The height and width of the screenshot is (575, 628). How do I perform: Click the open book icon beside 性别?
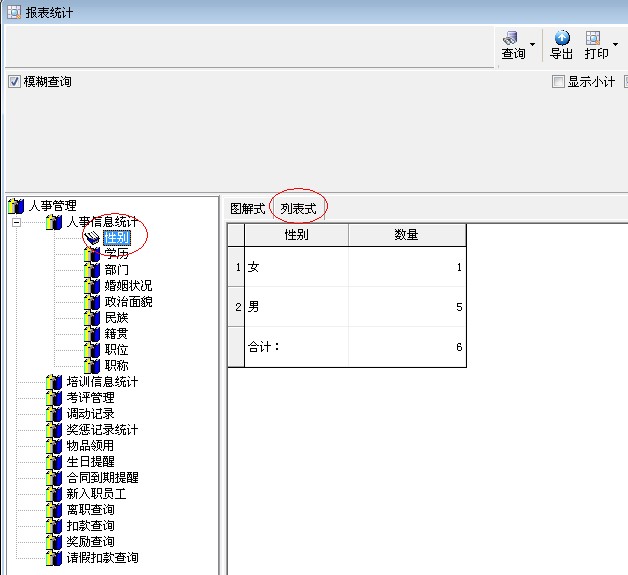coord(92,238)
